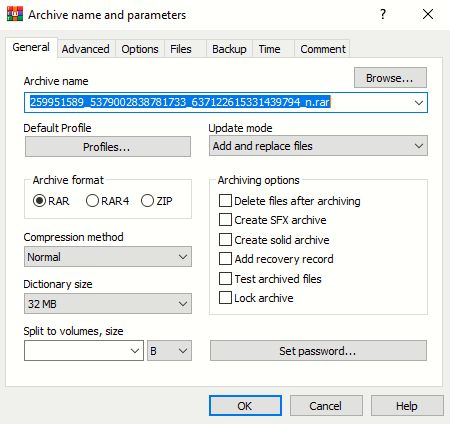Viewport: 450px width, 424px height.
Task: Open the Comment tab
Action: click(323, 49)
